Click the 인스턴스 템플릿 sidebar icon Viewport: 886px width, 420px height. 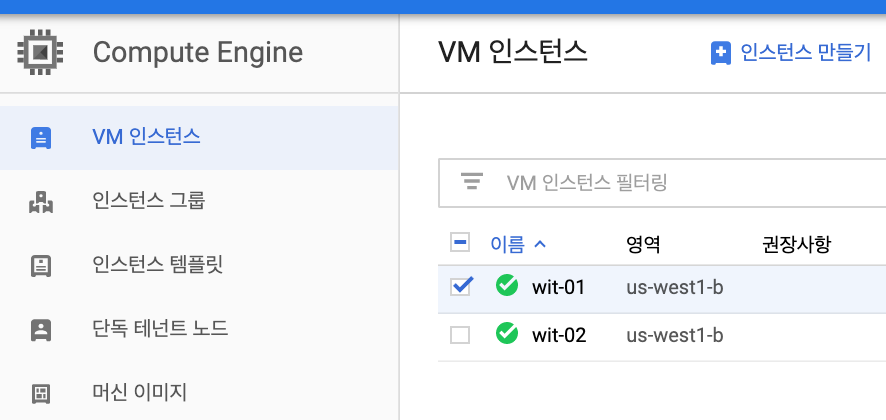(41, 266)
